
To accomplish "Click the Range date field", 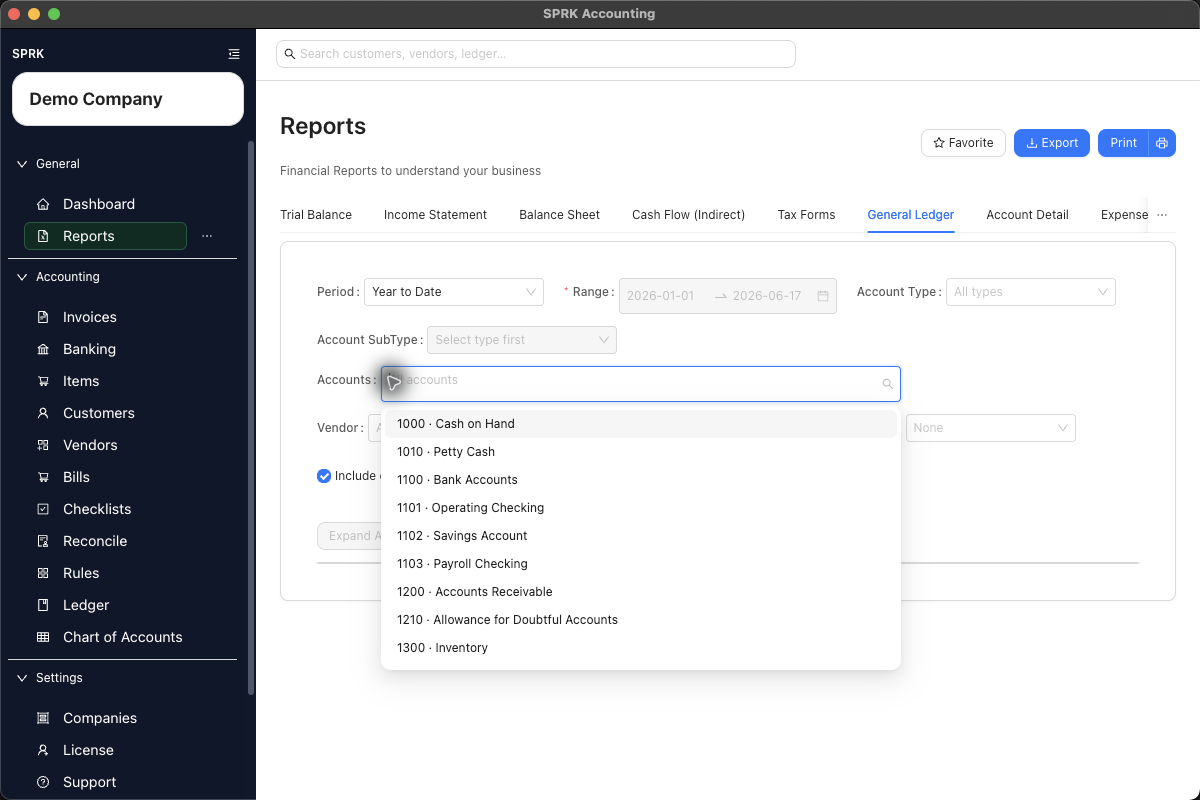I will point(728,296).
